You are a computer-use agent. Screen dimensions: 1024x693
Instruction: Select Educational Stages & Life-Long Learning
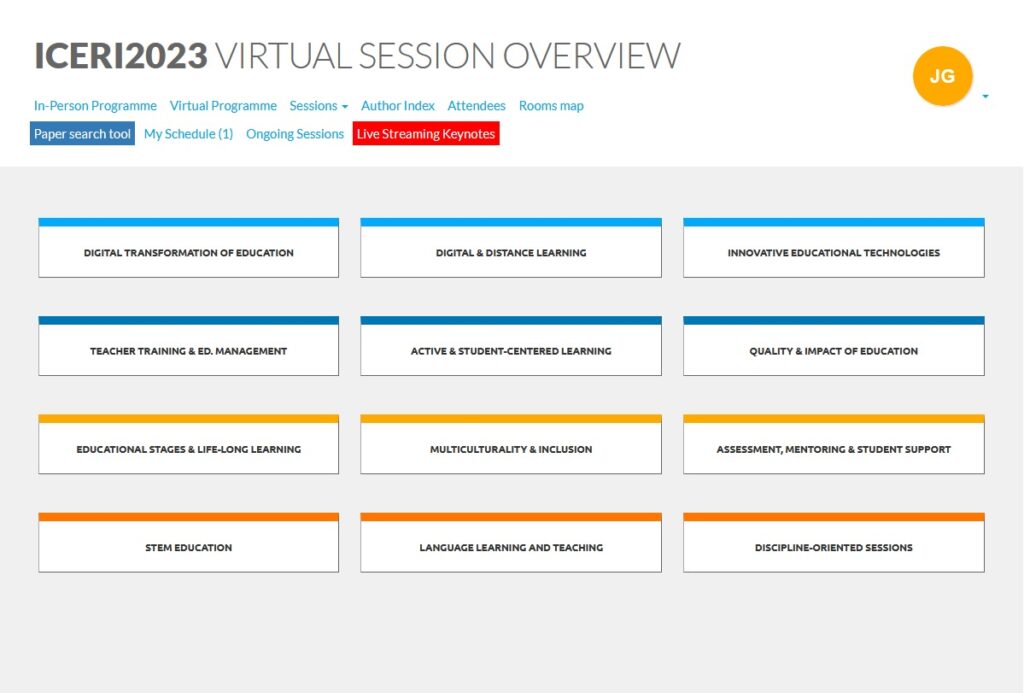[189, 444]
